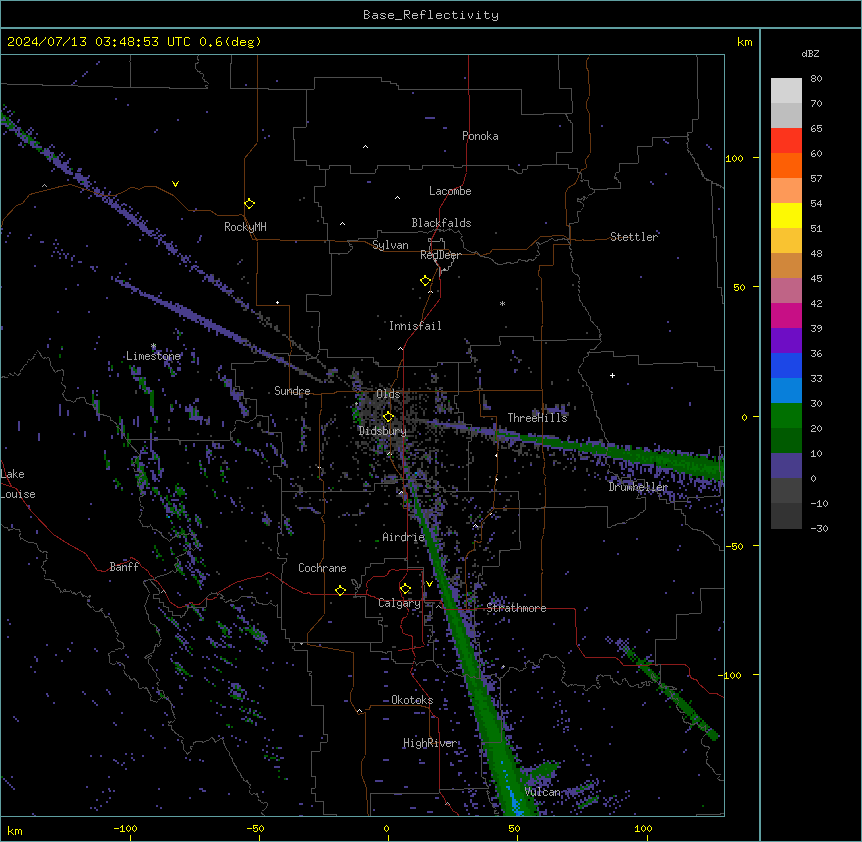Click the white asterisk above Limestone
This screenshot has height=842, width=862.
(x=153, y=346)
